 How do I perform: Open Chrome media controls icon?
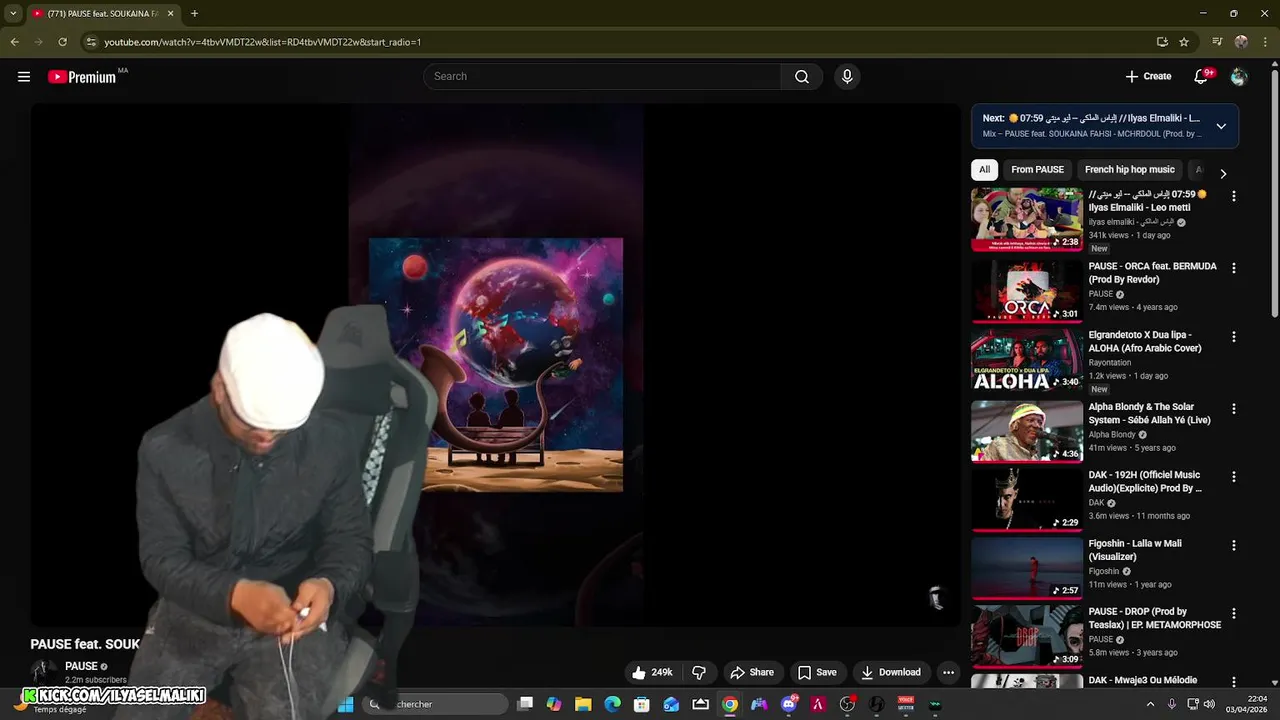pos(1217,42)
